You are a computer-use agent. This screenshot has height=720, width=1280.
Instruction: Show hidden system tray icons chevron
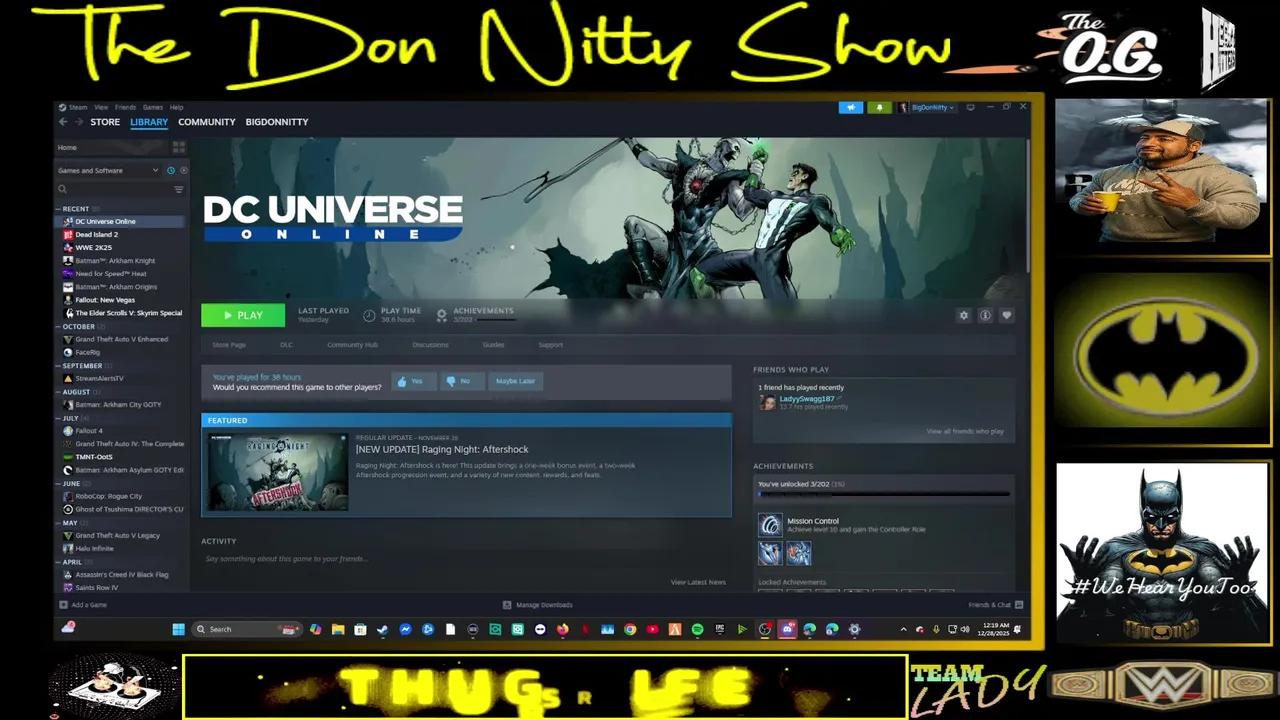(x=903, y=629)
